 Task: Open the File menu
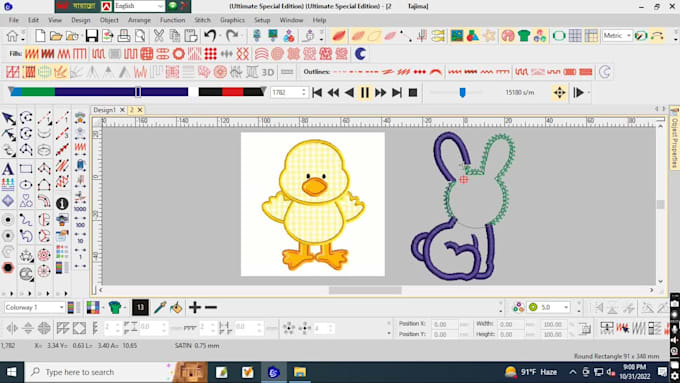pyautogui.click(x=14, y=20)
